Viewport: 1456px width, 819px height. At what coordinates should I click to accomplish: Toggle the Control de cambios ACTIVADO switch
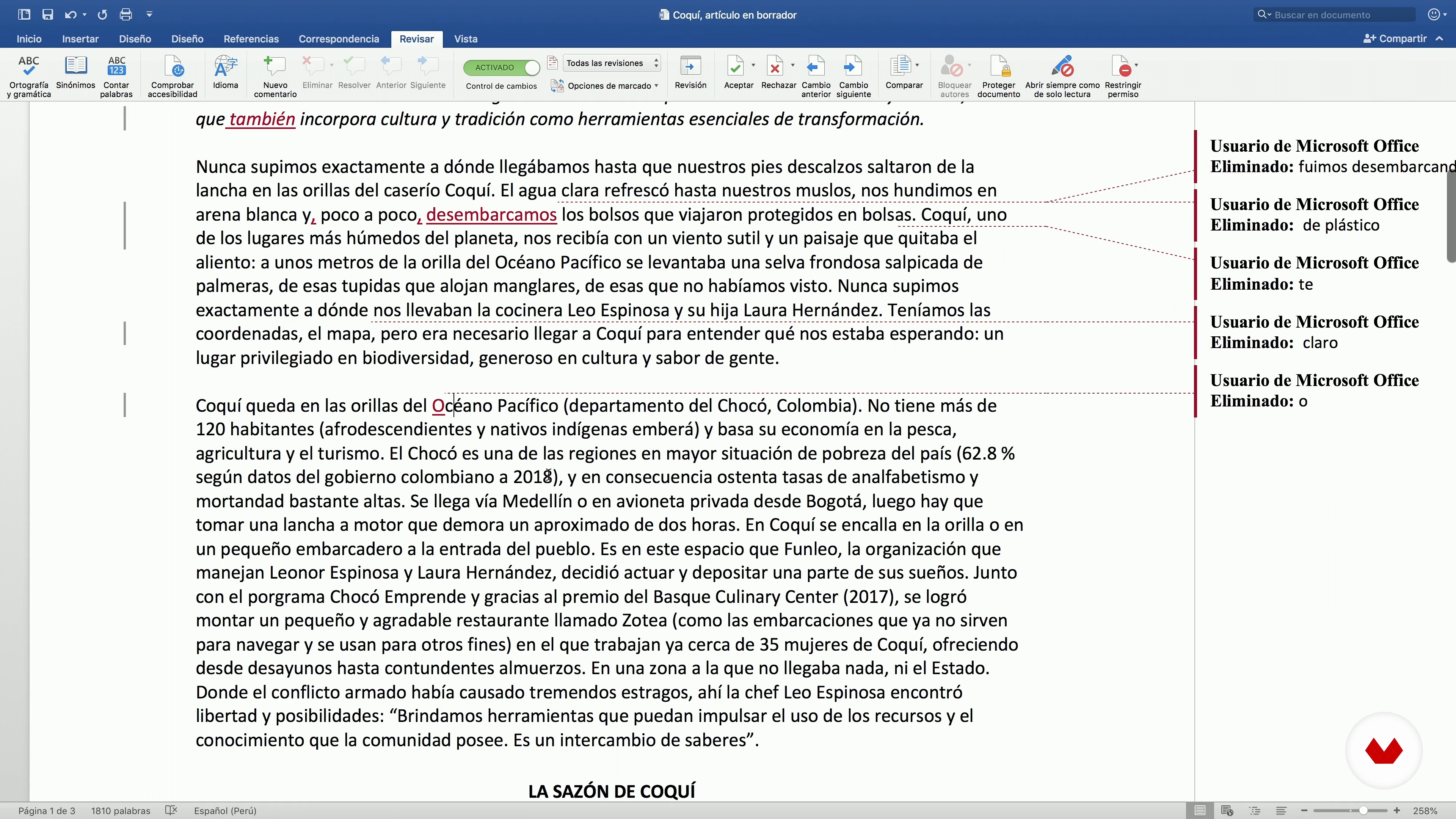[x=501, y=67]
